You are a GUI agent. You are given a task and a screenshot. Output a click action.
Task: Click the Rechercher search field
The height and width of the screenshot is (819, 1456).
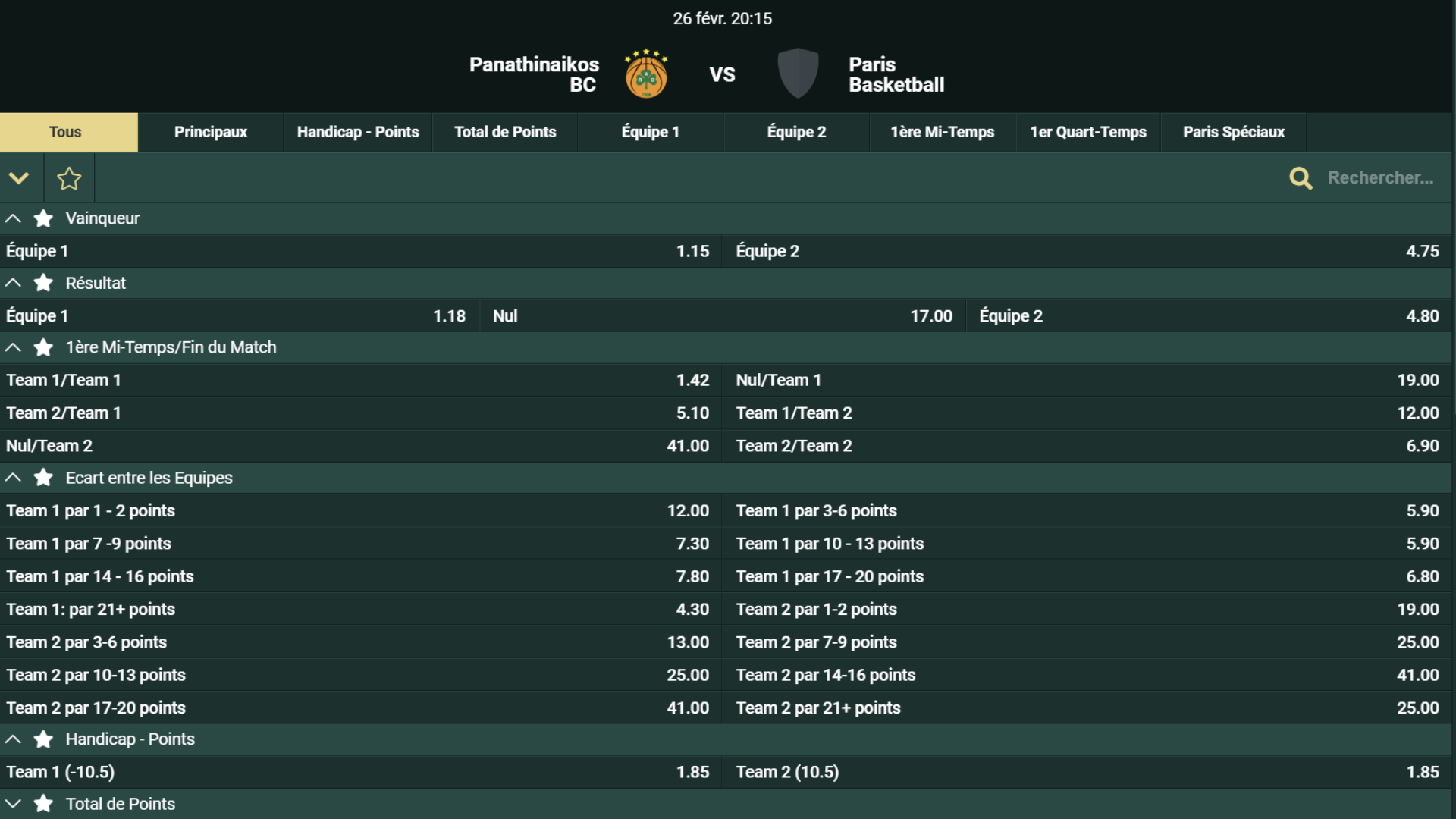(x=1380, y=178)
